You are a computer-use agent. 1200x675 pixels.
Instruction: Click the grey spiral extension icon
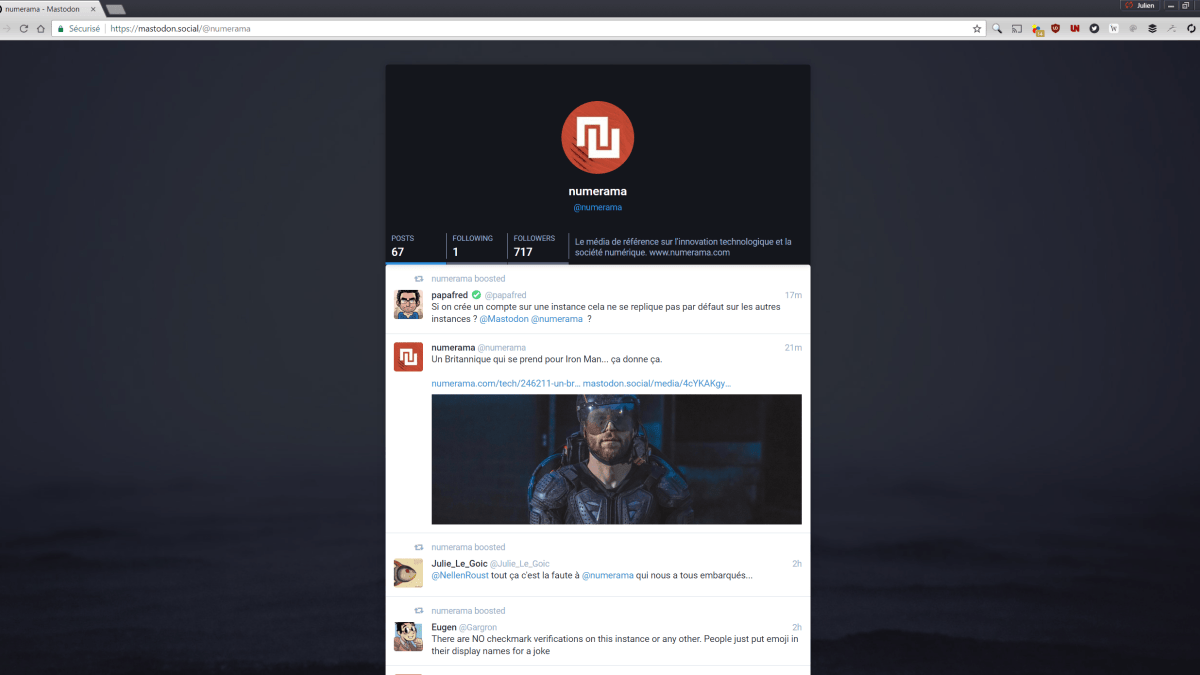click(x=1133, y=29)
